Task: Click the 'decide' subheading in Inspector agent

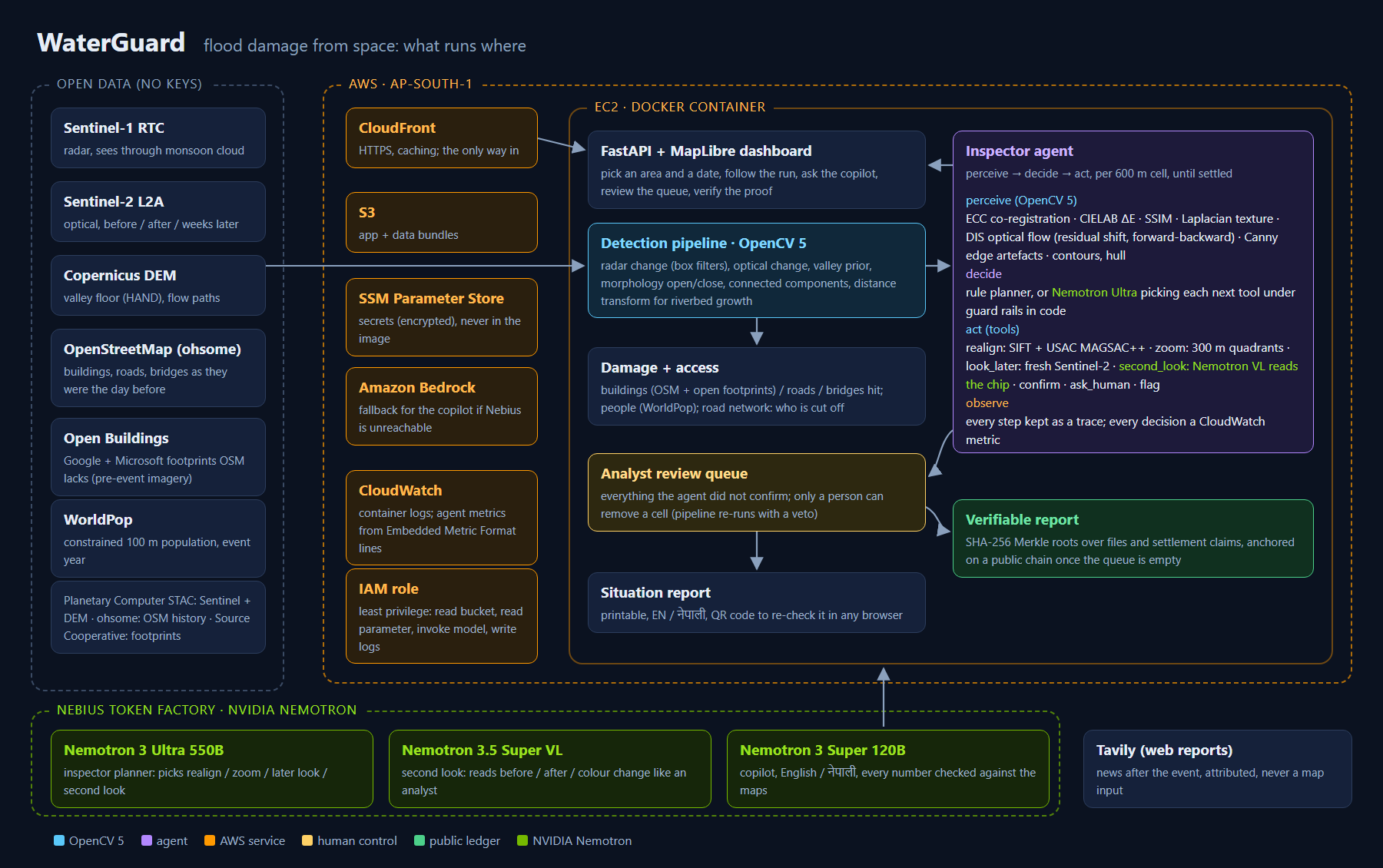Action: point(983,274)
